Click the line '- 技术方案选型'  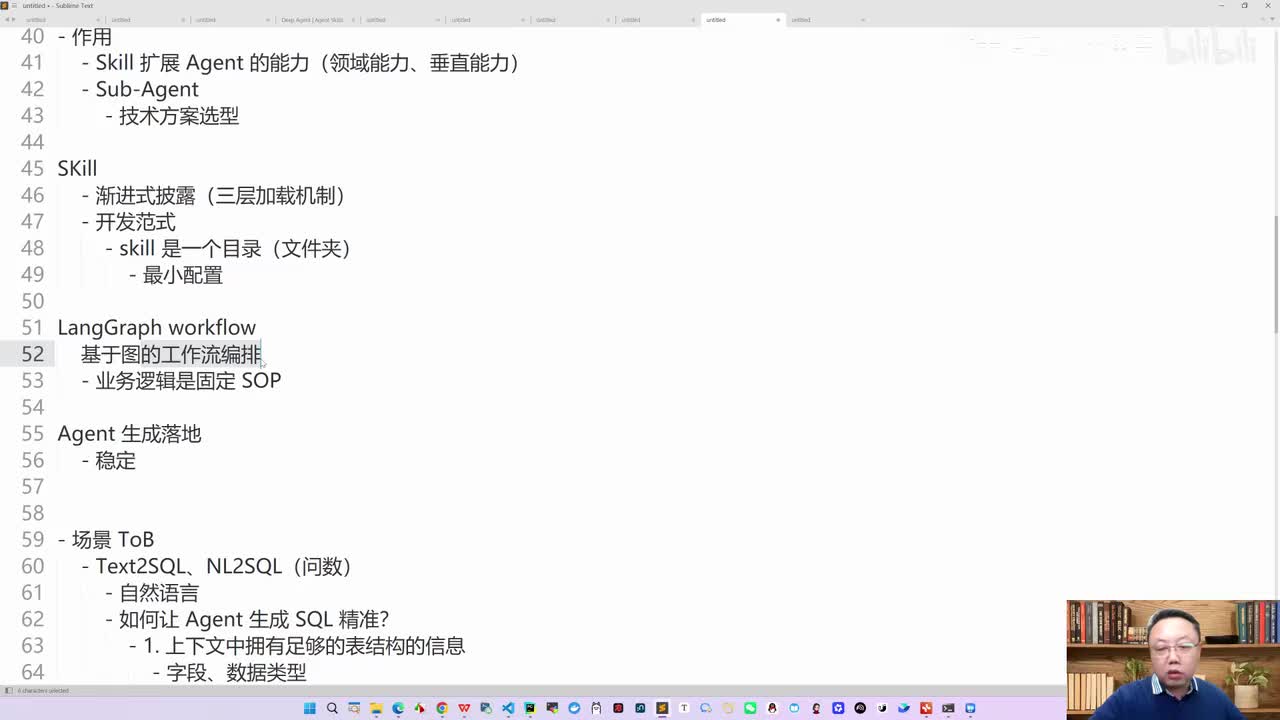click(x=172, y=116)
